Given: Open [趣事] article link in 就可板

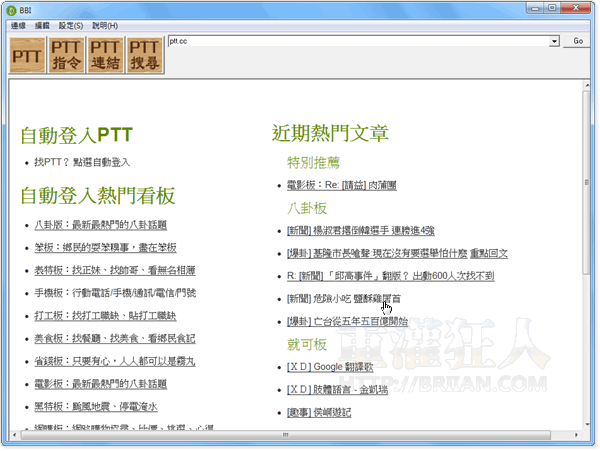Looking at the screenshot, I should [x=319, y=412].
